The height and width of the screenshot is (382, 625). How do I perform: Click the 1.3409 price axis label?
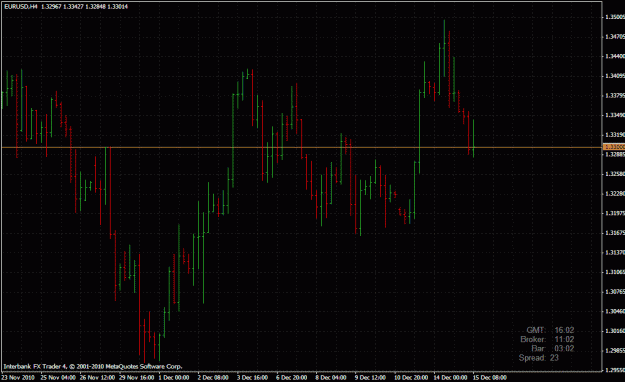(x=615, y=76)
